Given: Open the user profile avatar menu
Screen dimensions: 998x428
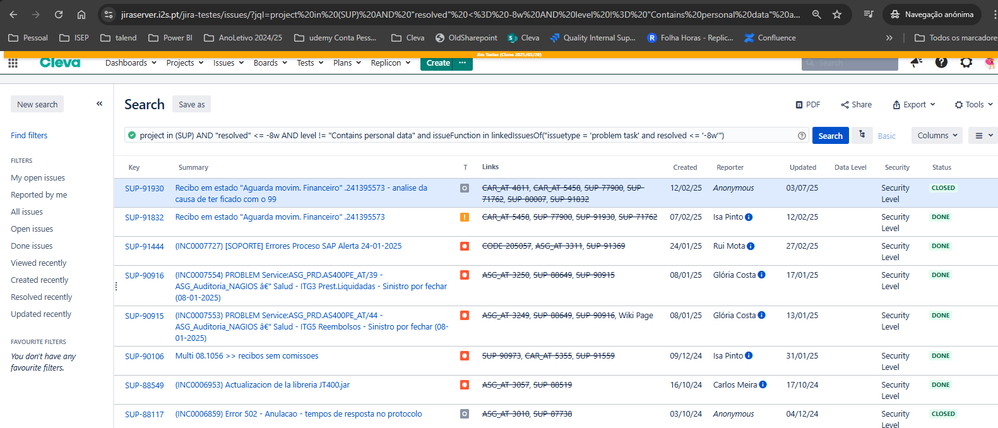Looking at the screenshot, I should 990,62.
